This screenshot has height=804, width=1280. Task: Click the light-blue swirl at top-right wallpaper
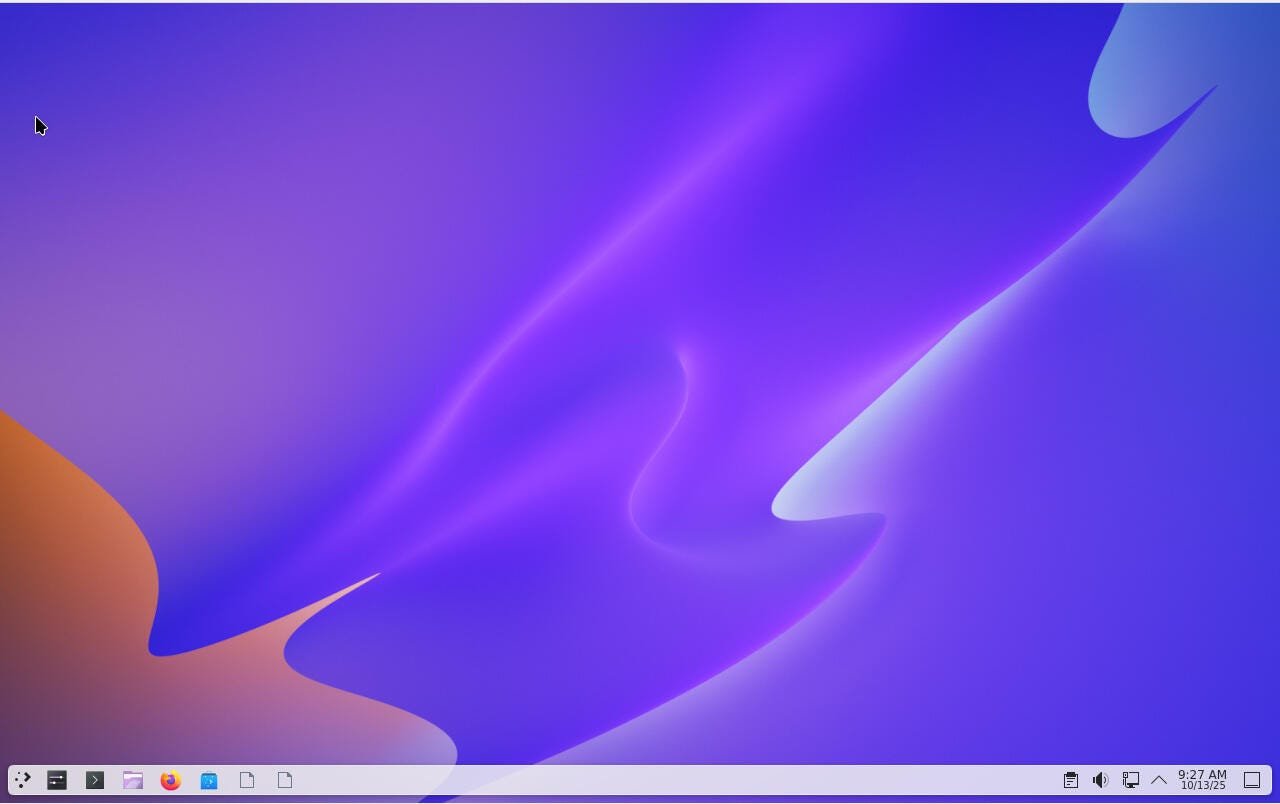pyautogui.click(x=1130, y=90)
